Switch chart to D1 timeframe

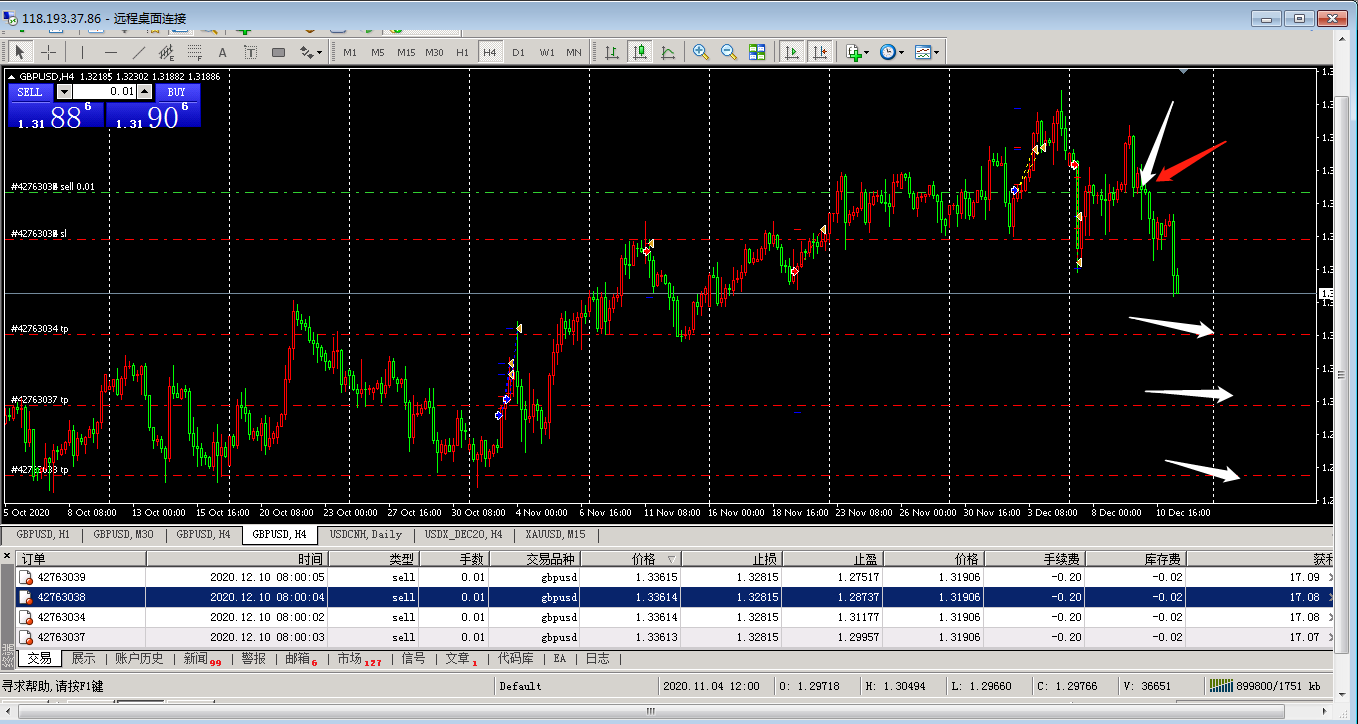tap(518, 52)
